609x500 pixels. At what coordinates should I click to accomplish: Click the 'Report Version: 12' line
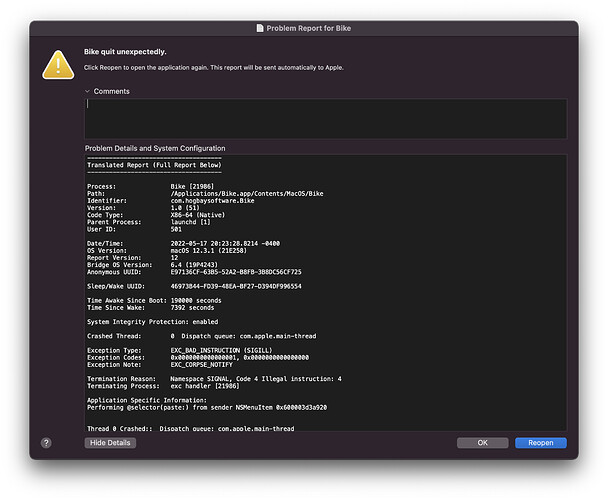(x=132, y=258)
